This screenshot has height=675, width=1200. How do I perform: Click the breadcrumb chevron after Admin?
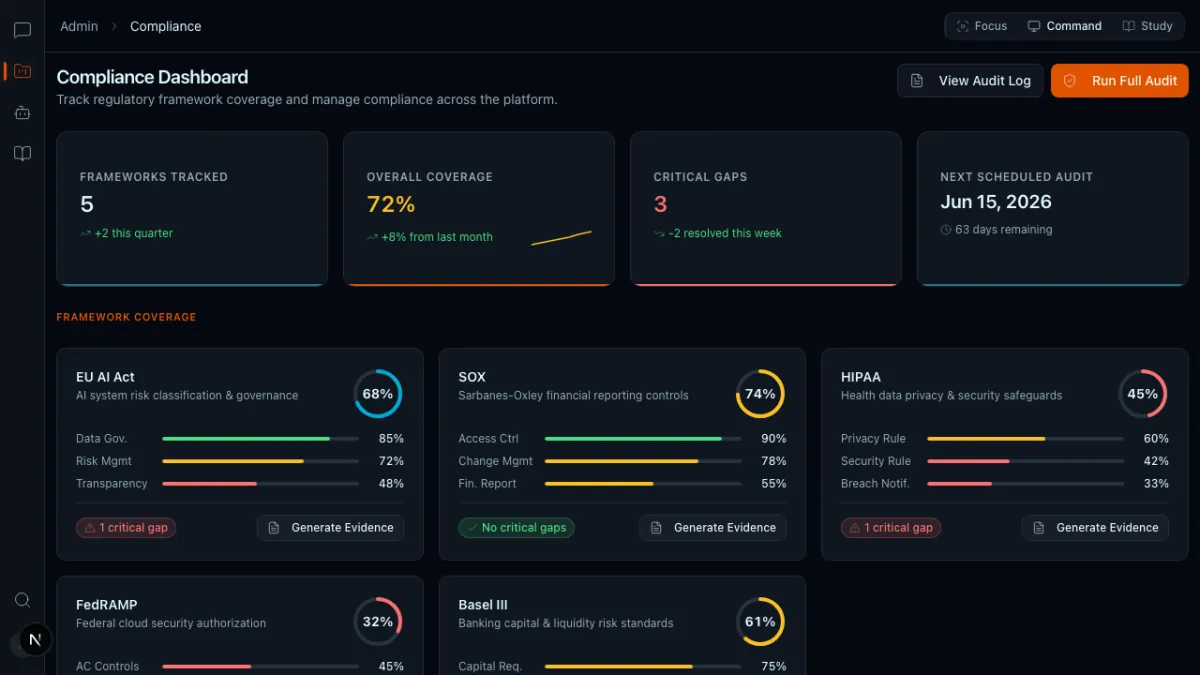(114, 27)
